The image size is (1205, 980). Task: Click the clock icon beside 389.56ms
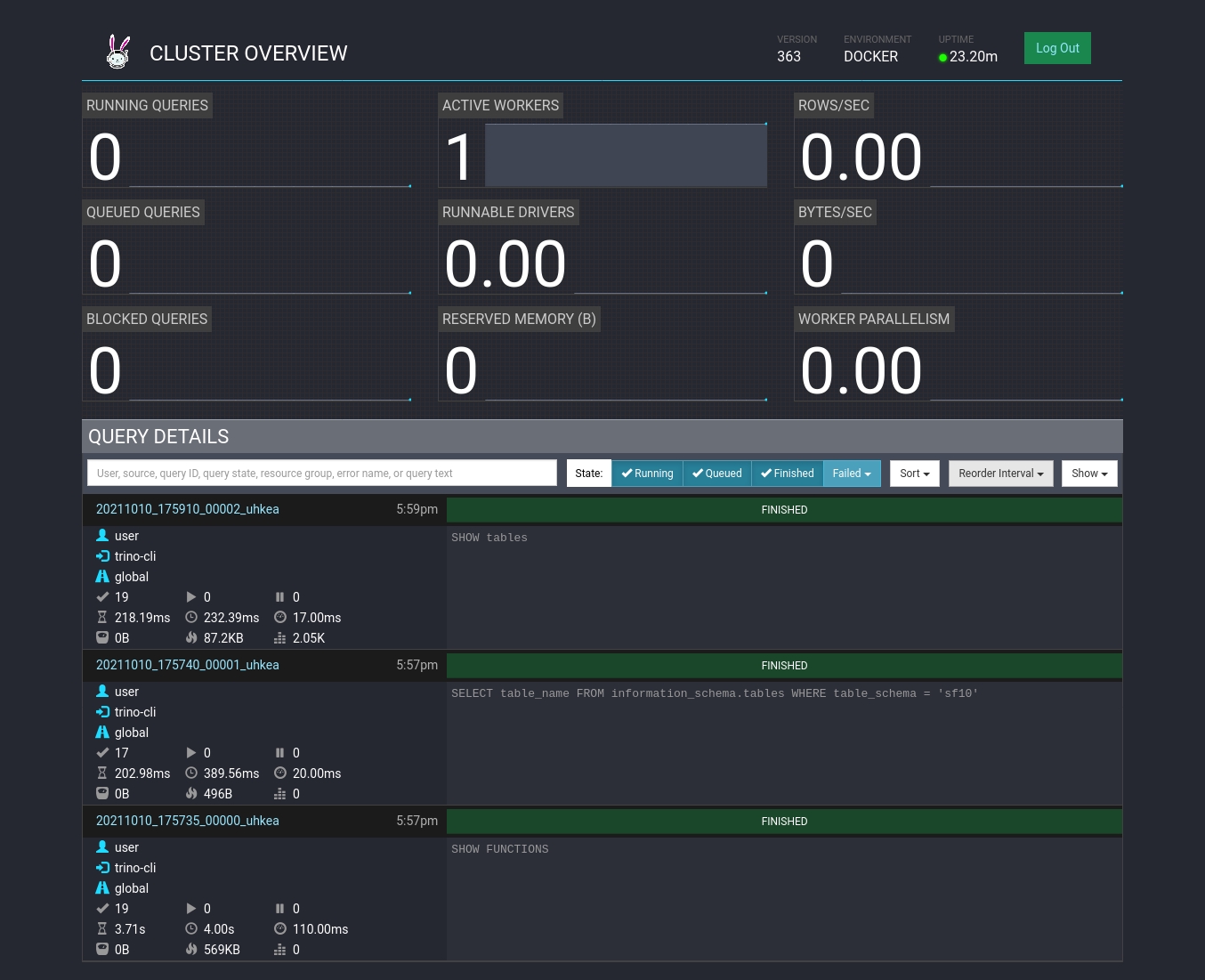point(191,773)
